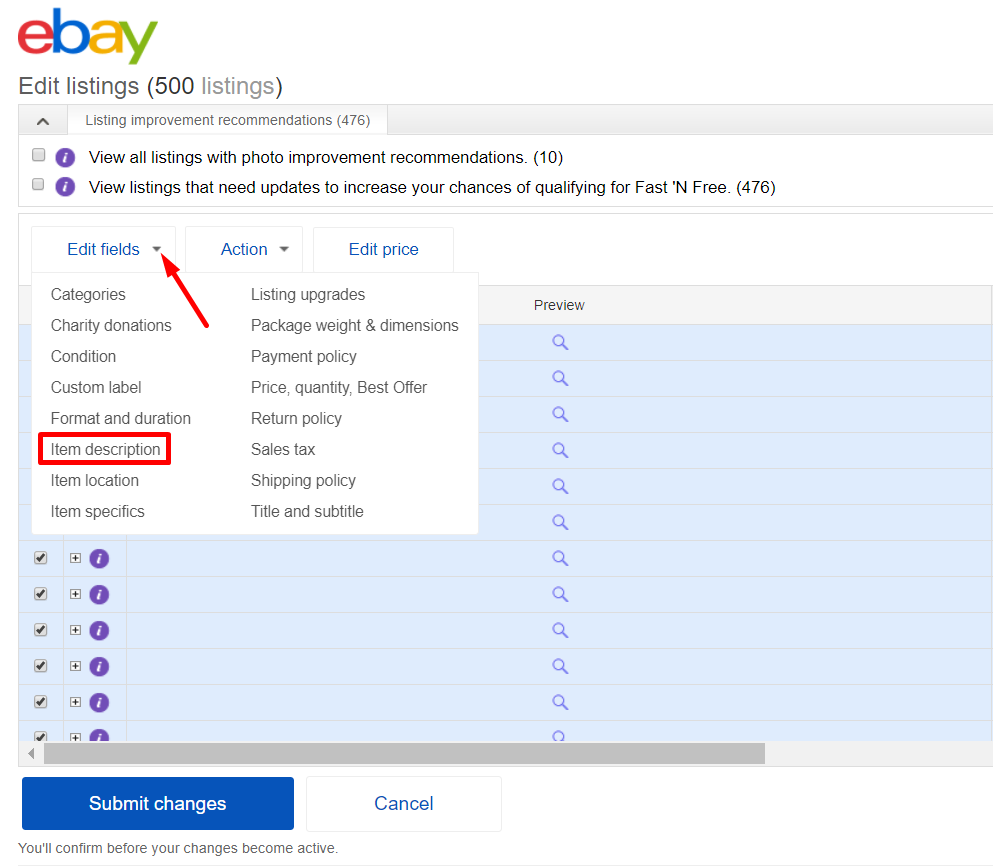993x867 pixels.
Task: Click the seventh row's Preview magnifier
Action: coord(560,559)
